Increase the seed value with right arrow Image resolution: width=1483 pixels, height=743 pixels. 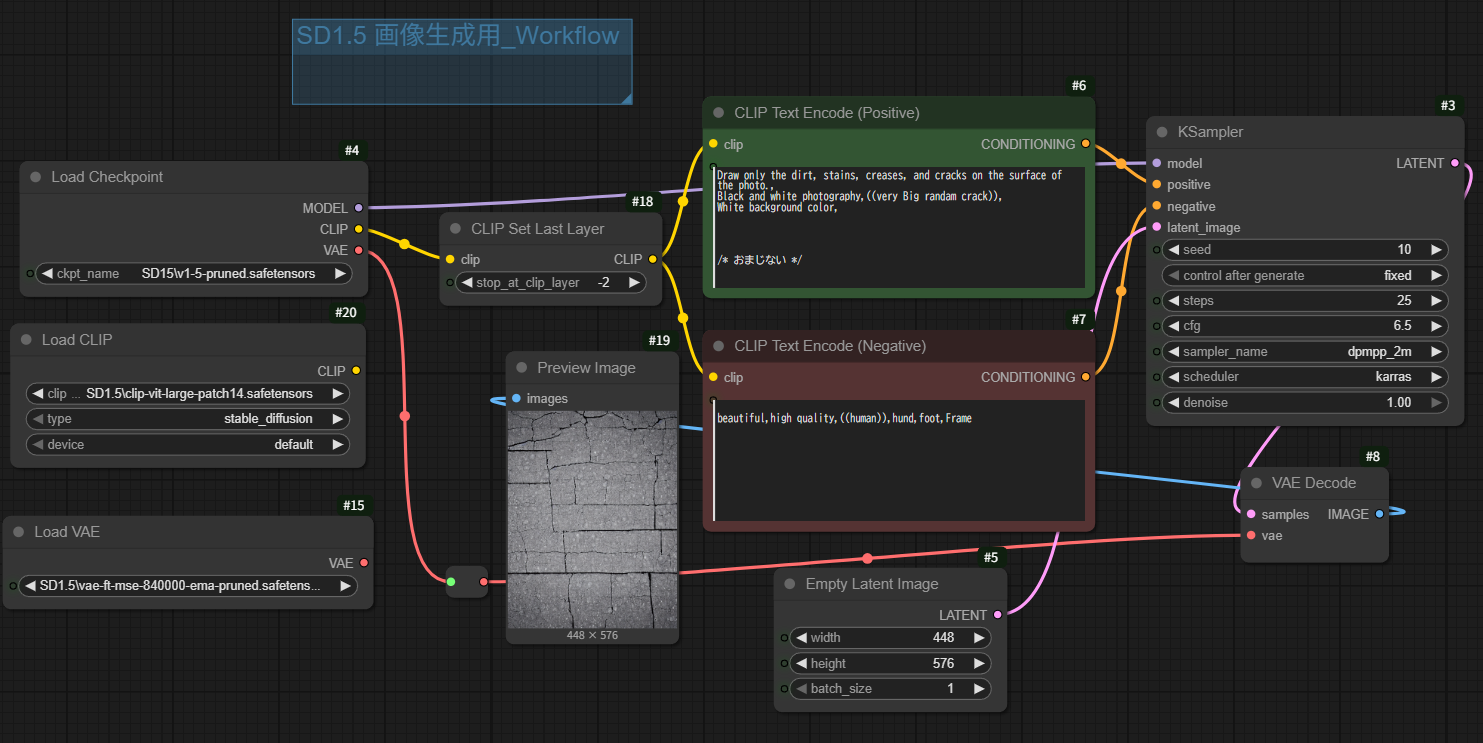tap(1436, 250)
